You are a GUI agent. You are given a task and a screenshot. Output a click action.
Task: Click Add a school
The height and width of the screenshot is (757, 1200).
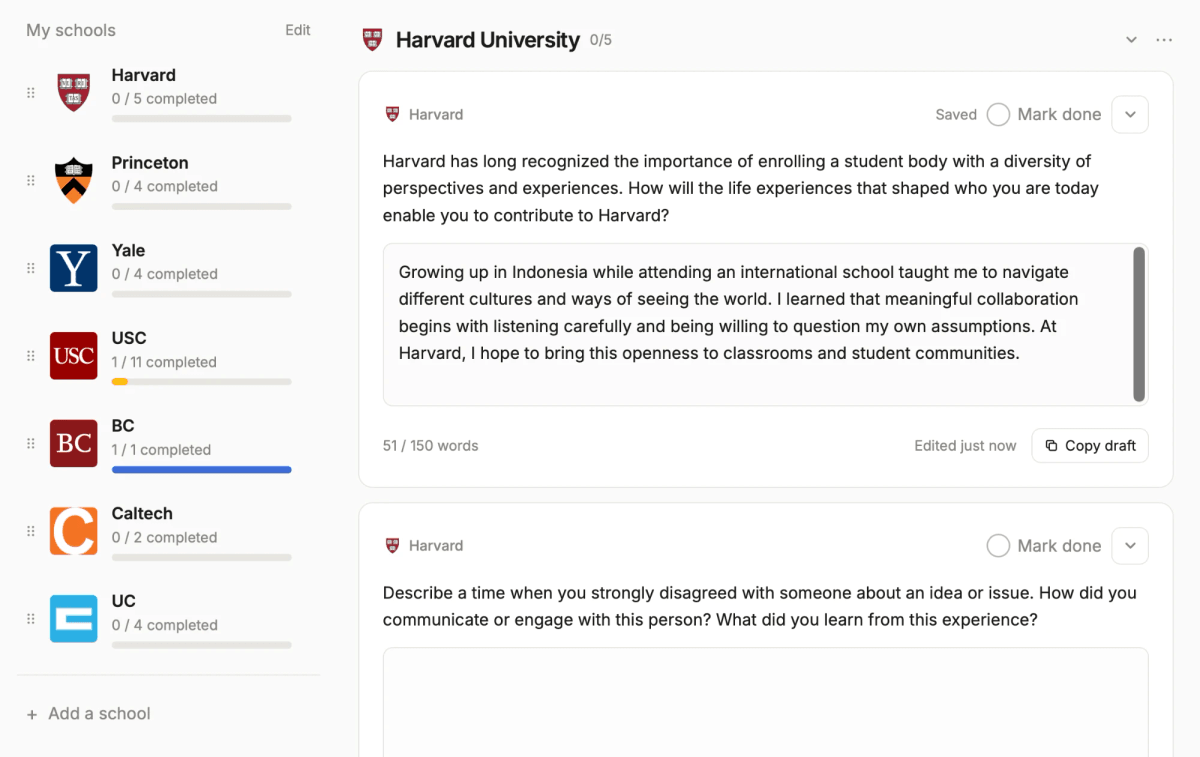(x=88, y=714)
